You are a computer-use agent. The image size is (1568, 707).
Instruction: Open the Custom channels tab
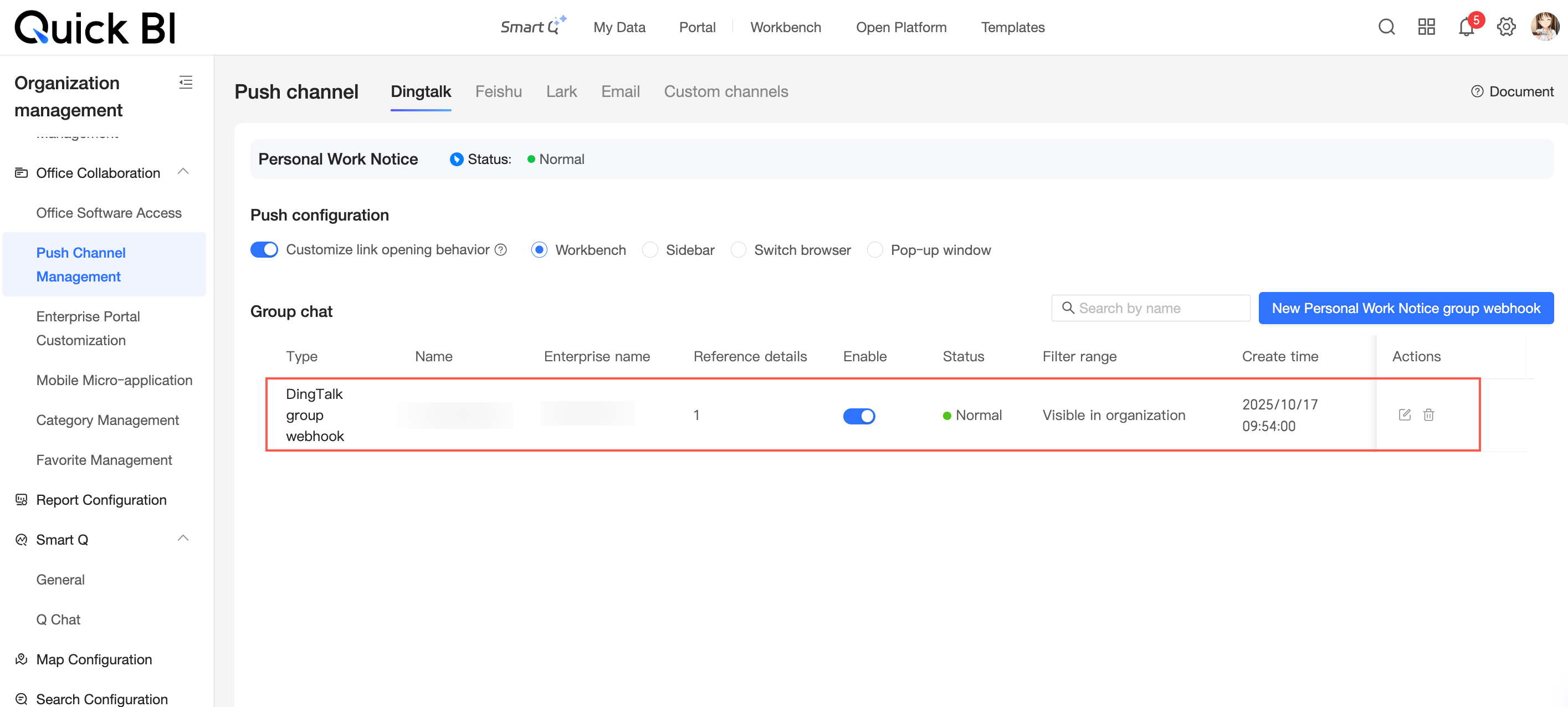click(x=726, y=91)
